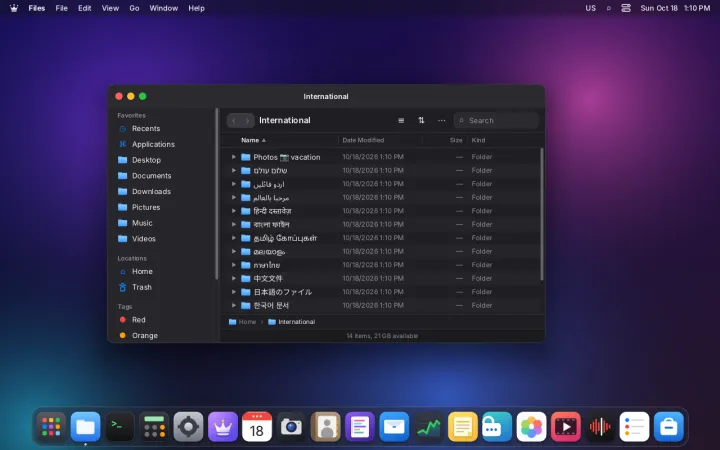Screen dimensions: 720x450
Task: Click the sidebar vertical scrollbar
Action: [x=216, y=193]
